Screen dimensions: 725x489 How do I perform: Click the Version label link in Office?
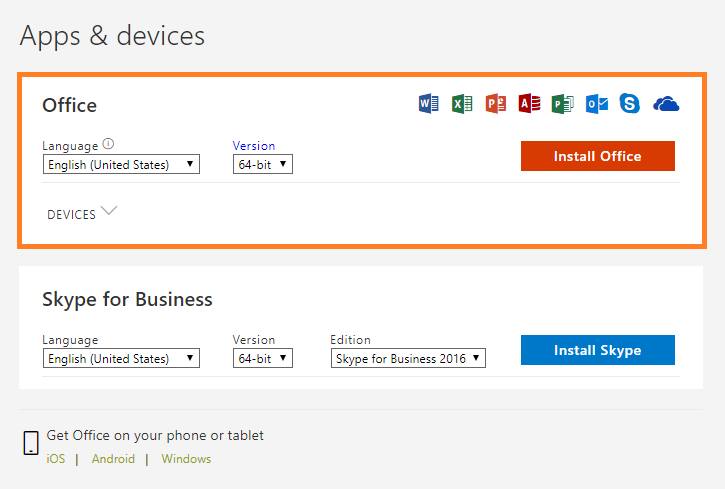pos(254,146)
